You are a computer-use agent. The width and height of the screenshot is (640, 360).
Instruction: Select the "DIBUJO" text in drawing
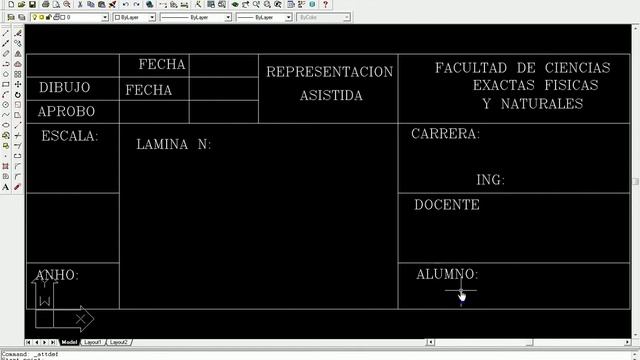(64, 87)
